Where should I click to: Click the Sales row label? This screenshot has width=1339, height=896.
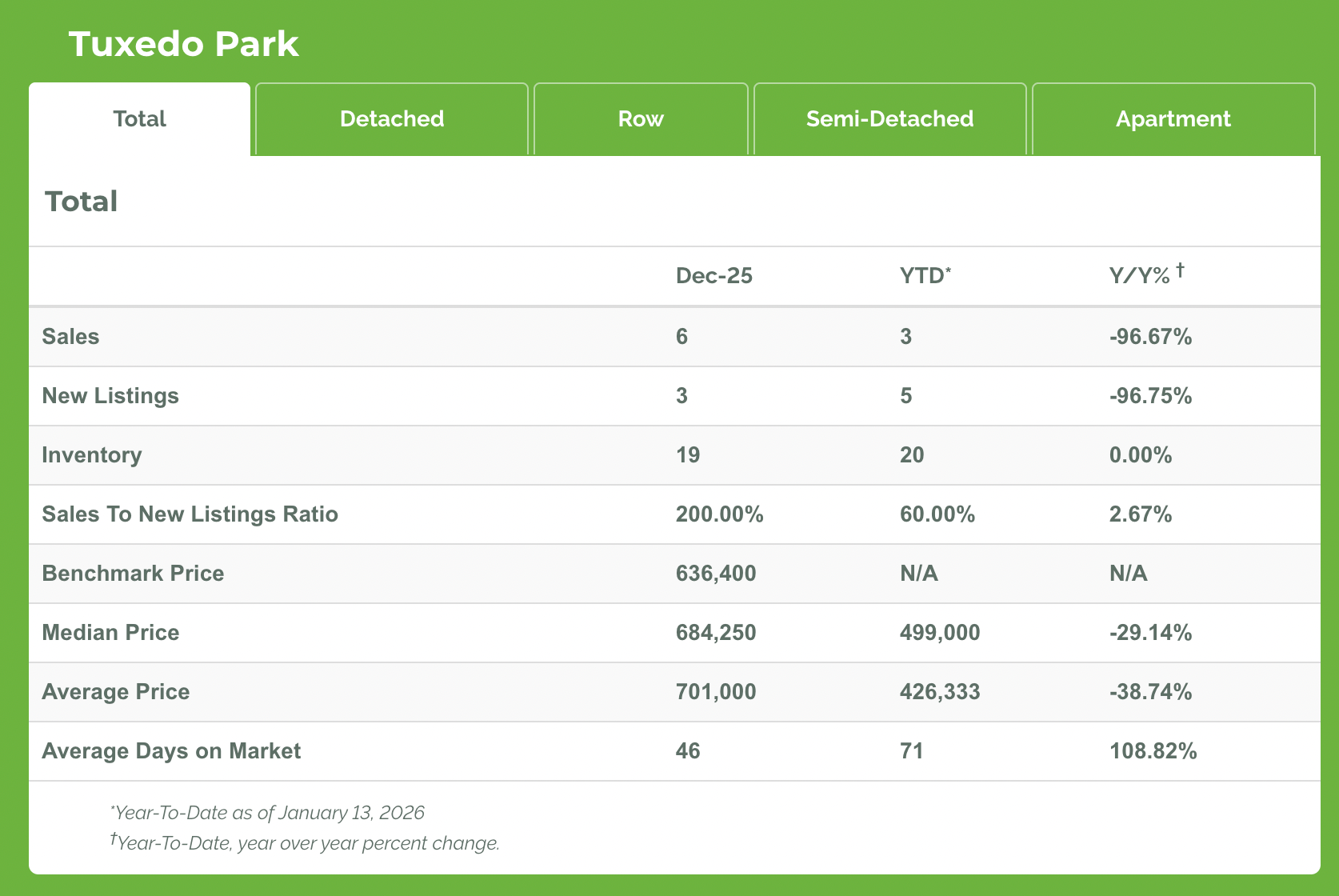(70, 337)
